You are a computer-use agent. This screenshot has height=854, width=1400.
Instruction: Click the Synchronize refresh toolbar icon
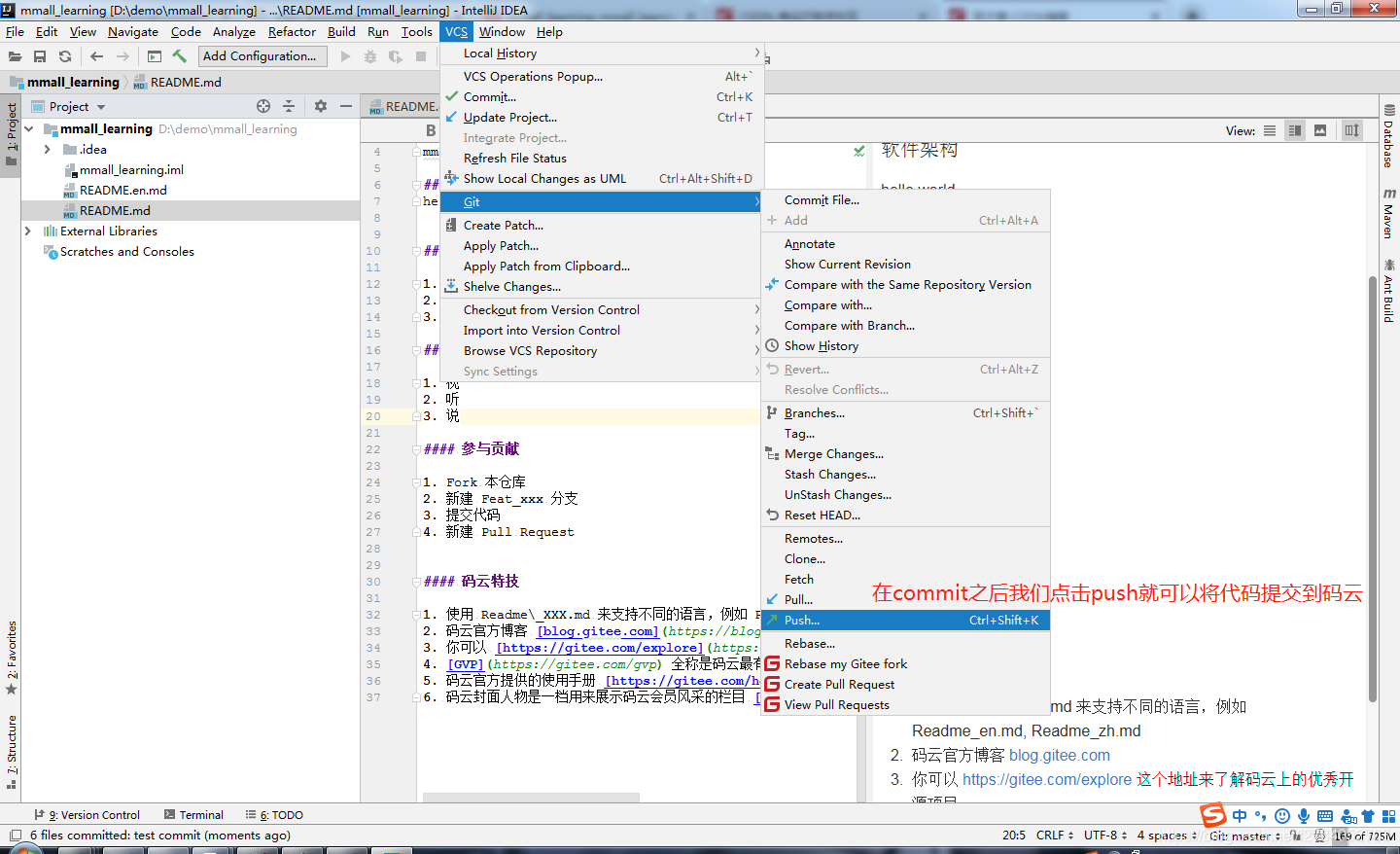pos(65,56)
